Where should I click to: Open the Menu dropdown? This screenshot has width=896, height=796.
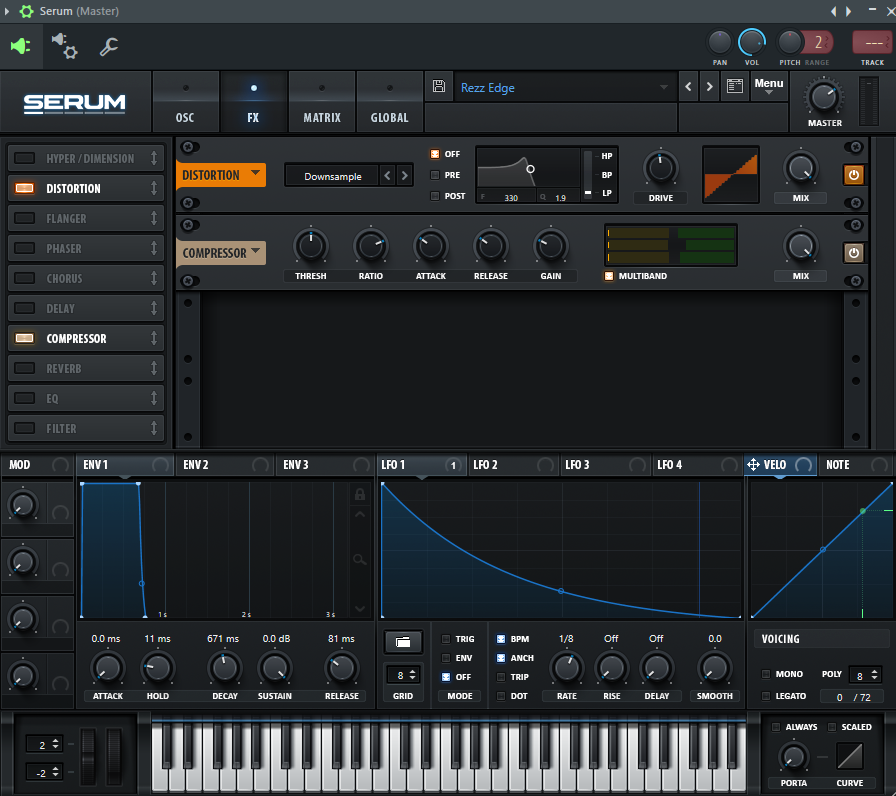(x=769, y=86)
